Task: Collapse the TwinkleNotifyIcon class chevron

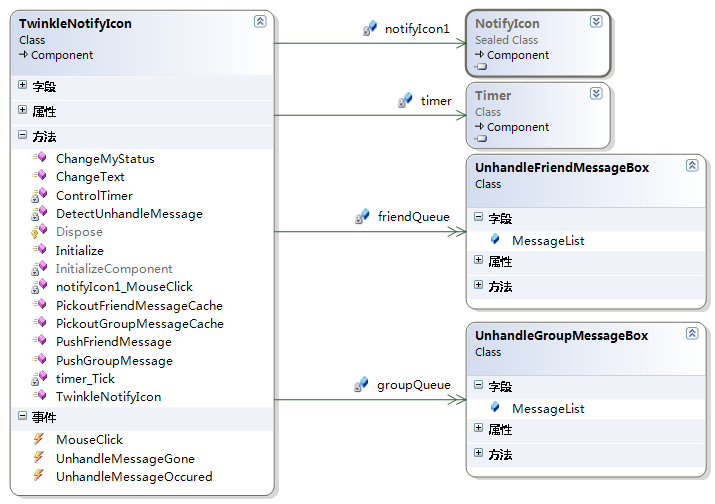Action: (260, 21)
